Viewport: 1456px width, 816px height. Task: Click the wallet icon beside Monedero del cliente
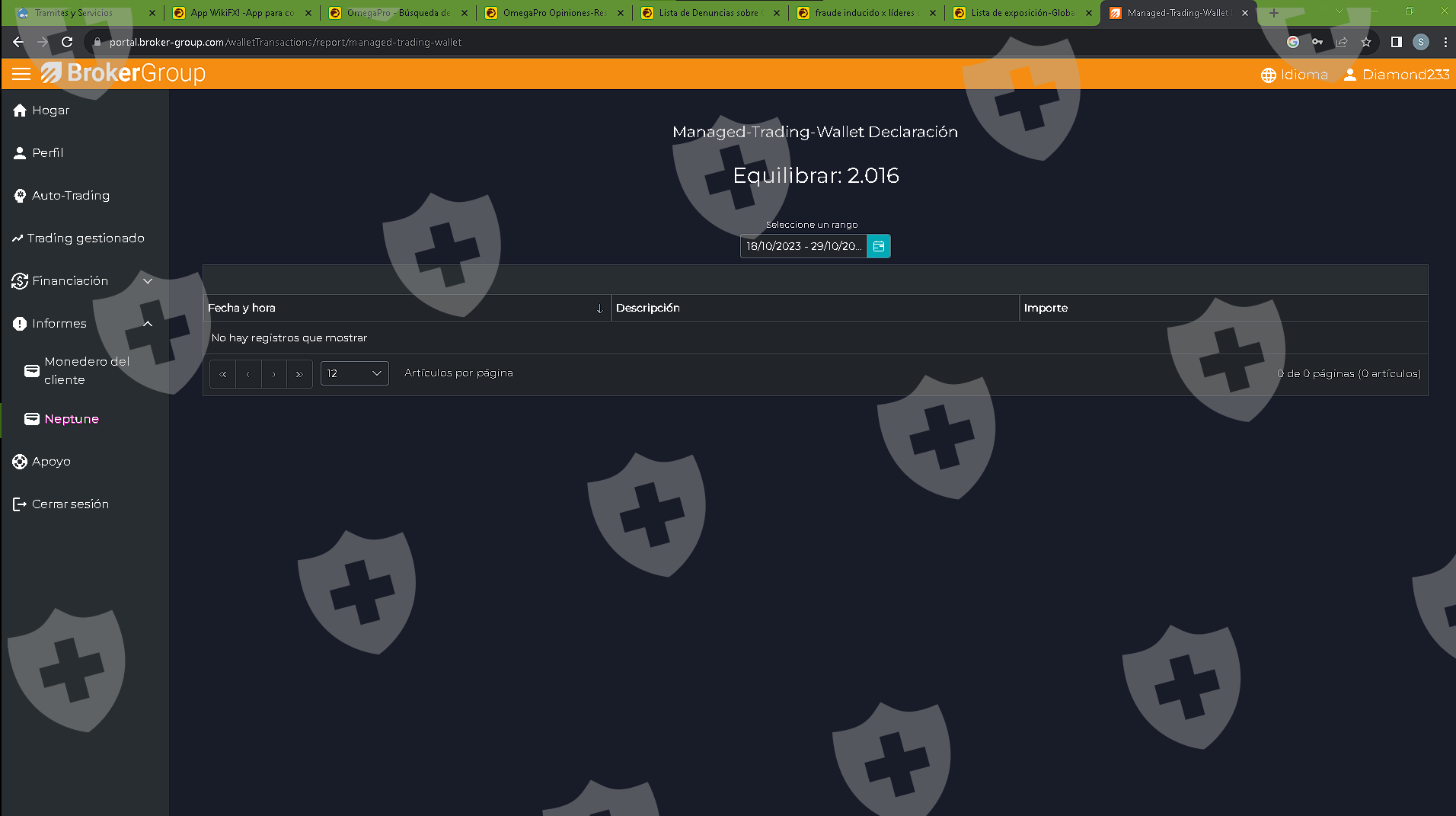[x=32, y=371]
